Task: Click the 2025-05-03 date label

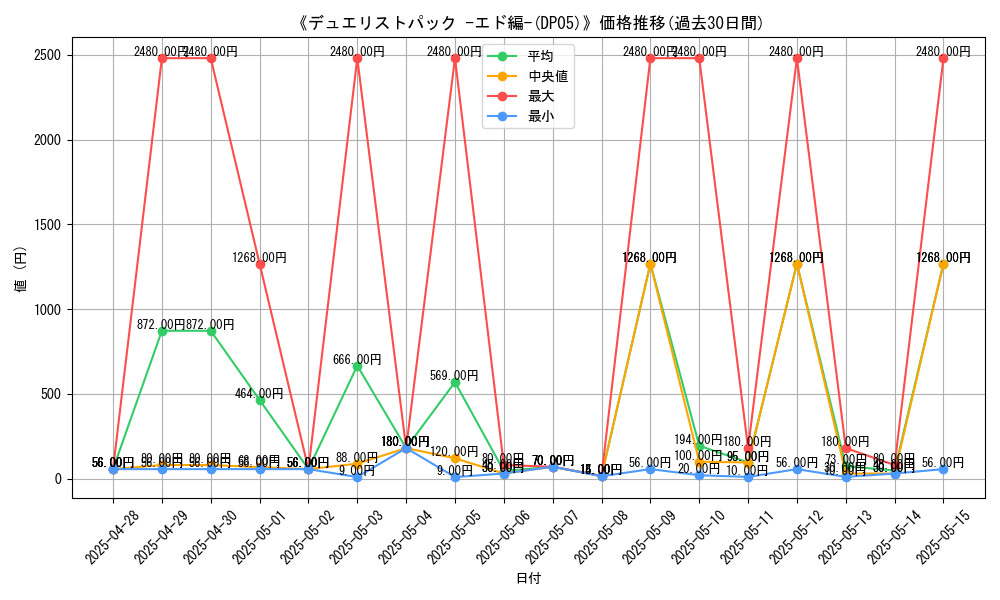Action: (x=357, y=538)
